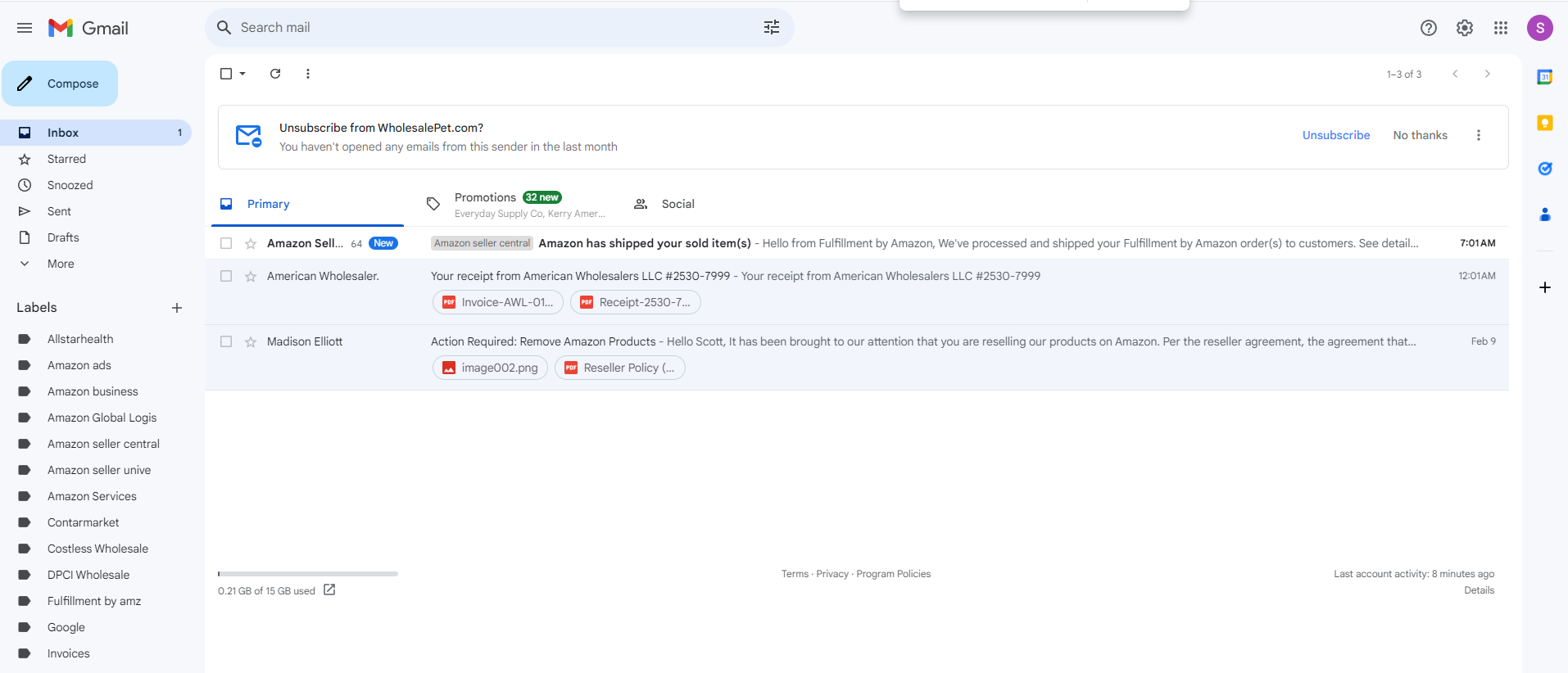Open the toolbar More options menu
1568x673 pixels.
pyautogui.click(x=308, y=74)
